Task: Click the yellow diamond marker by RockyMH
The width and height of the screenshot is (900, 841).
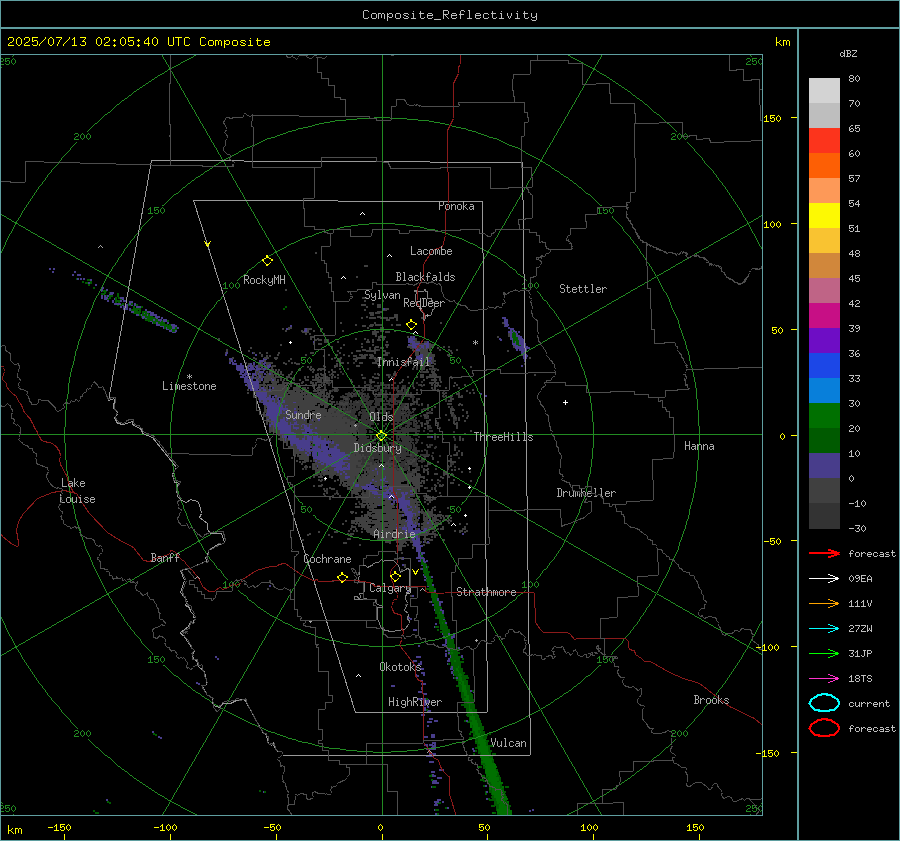Action: coord(267,261)
